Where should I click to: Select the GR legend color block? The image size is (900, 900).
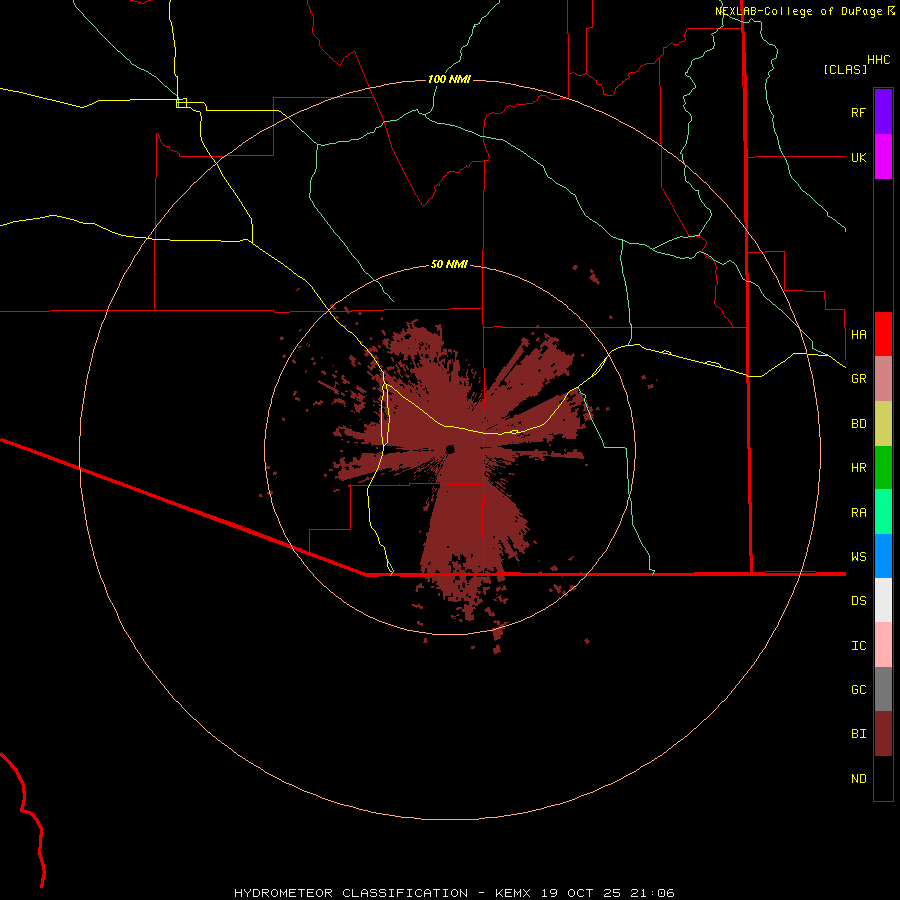883,379
